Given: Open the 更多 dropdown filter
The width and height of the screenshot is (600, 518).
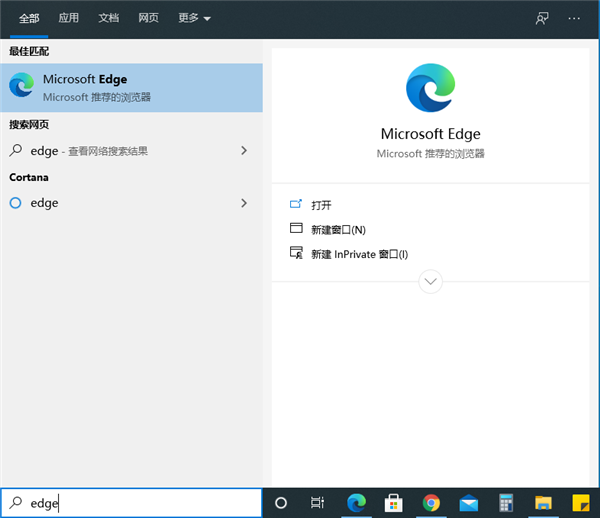Looking at the screenshot, I should pos(194,18).
